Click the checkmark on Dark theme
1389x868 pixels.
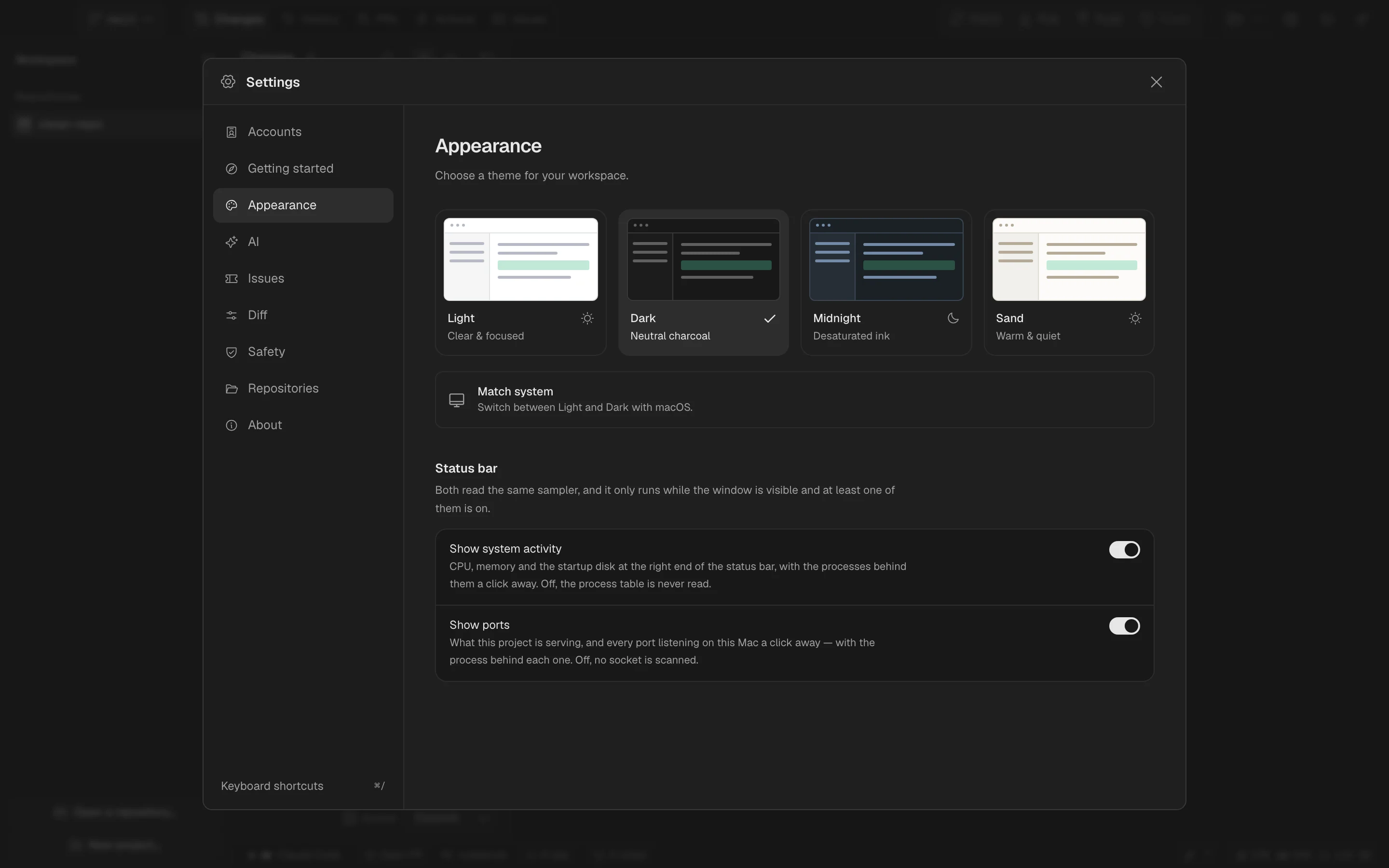(x=770, y=319)
